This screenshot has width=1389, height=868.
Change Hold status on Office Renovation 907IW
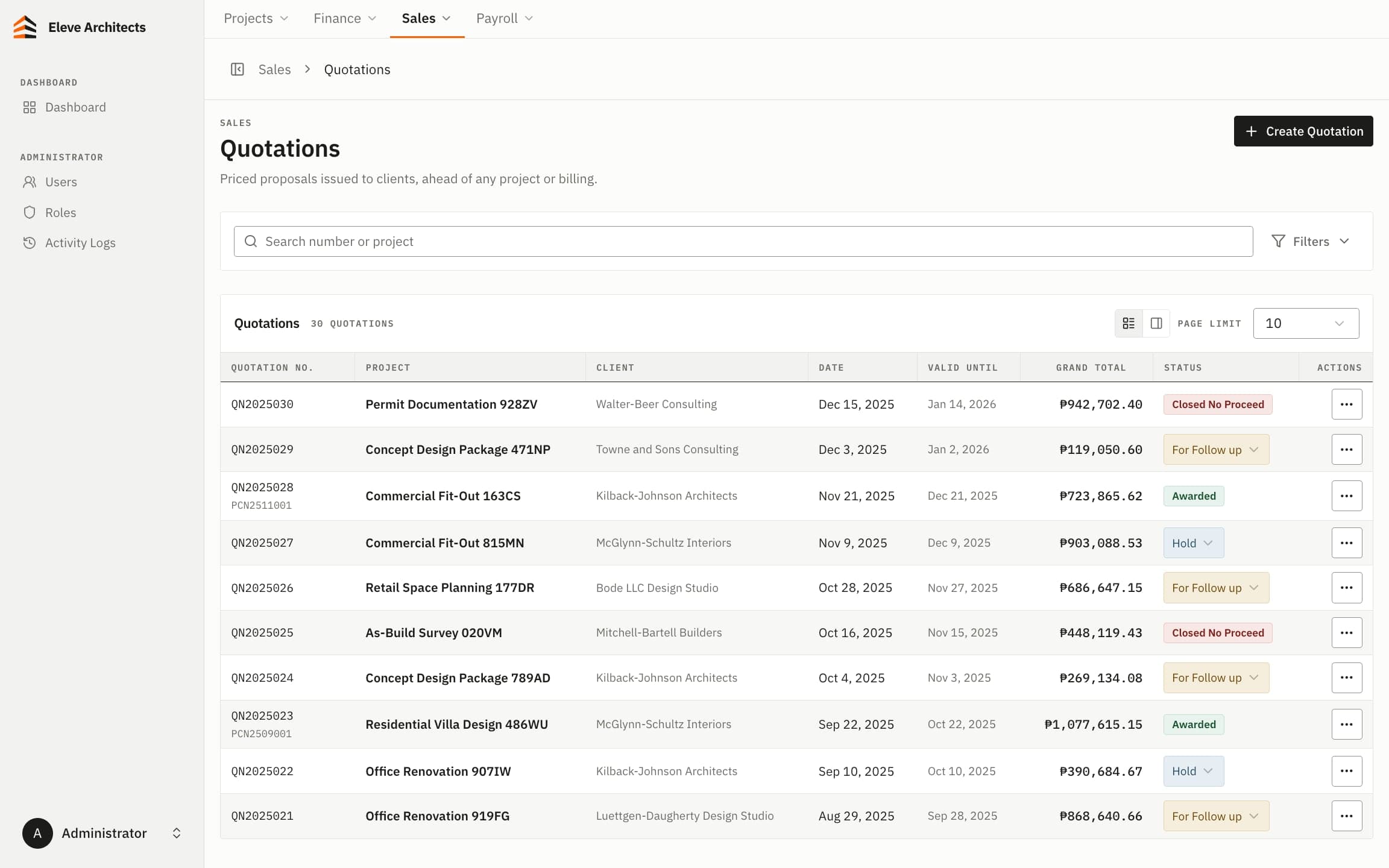(1194, 771)
